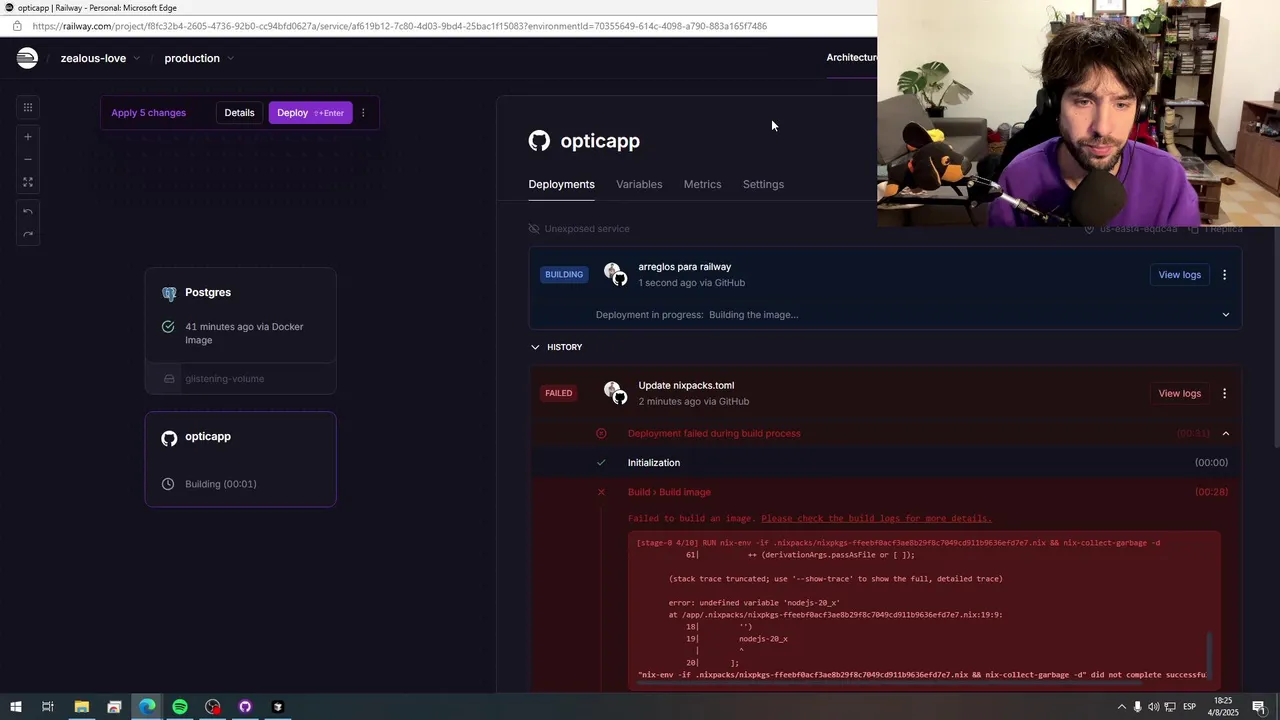Viewport: 1280px width, 720px height.
Task: Click the 'Build › Build image' step
Action: tap(669, 492)
